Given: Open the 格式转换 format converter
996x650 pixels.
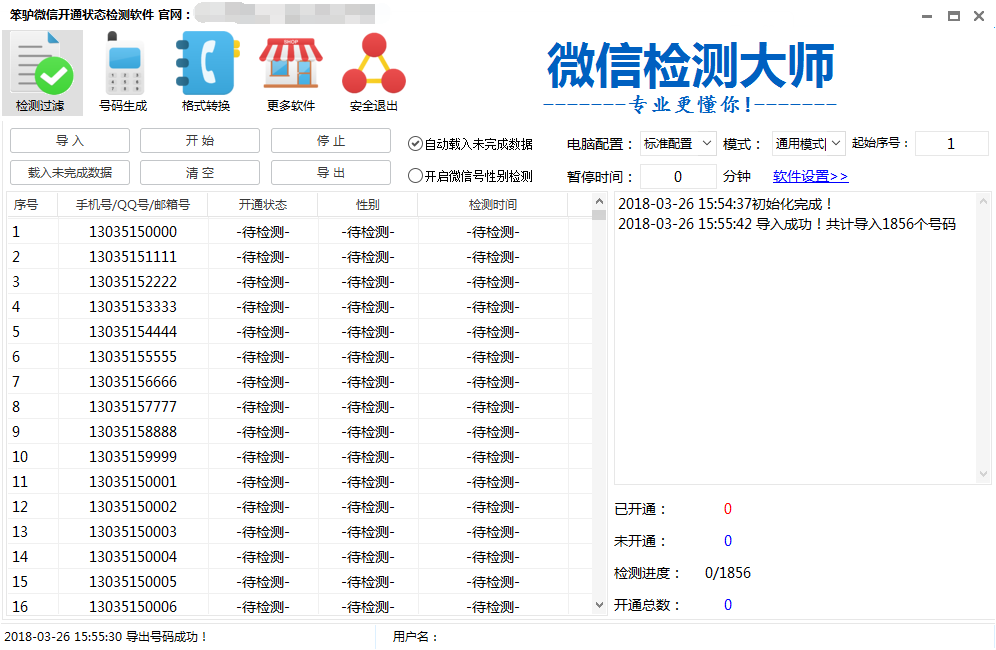Looking at the screenshot, I should click(206, 73).
